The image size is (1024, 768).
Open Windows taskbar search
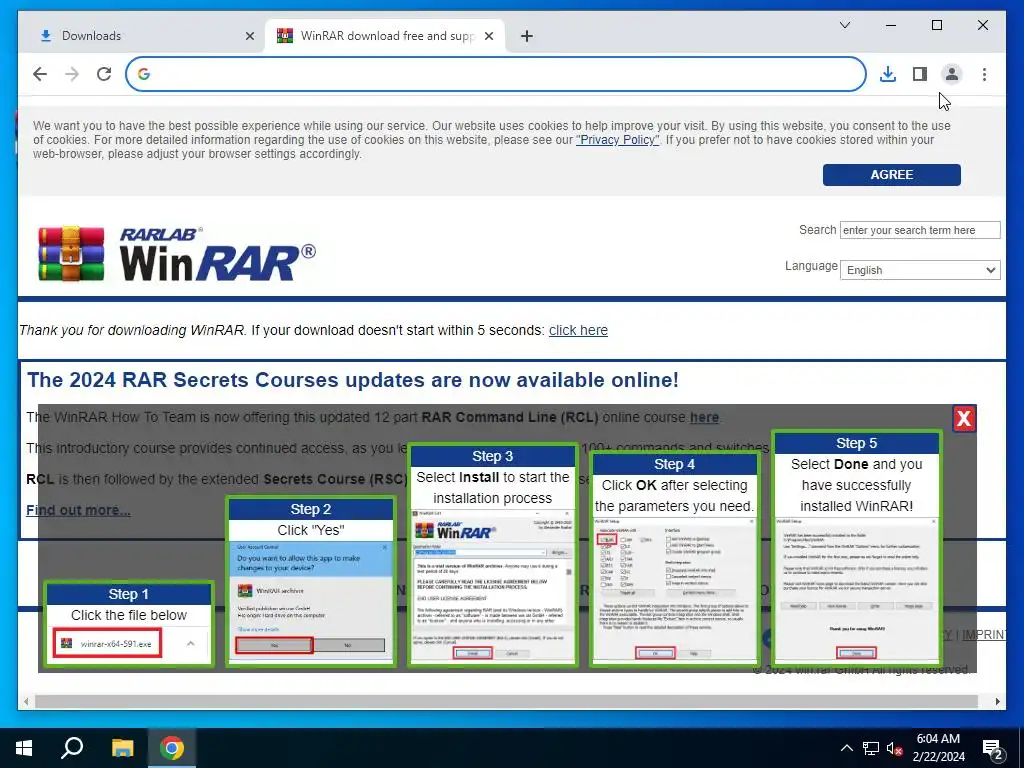(x=72, y=748)
